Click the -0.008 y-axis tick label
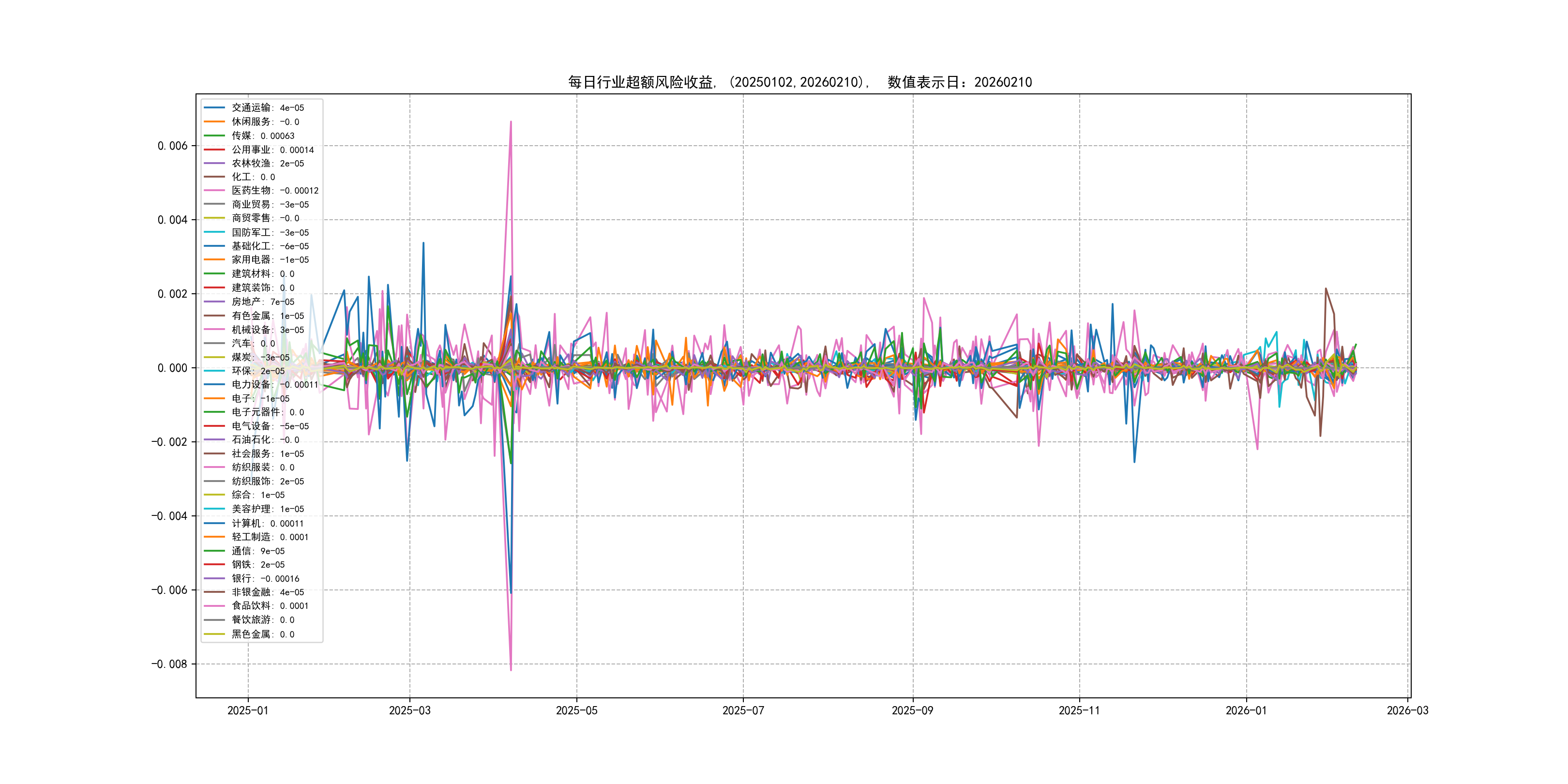 (169, 664)
